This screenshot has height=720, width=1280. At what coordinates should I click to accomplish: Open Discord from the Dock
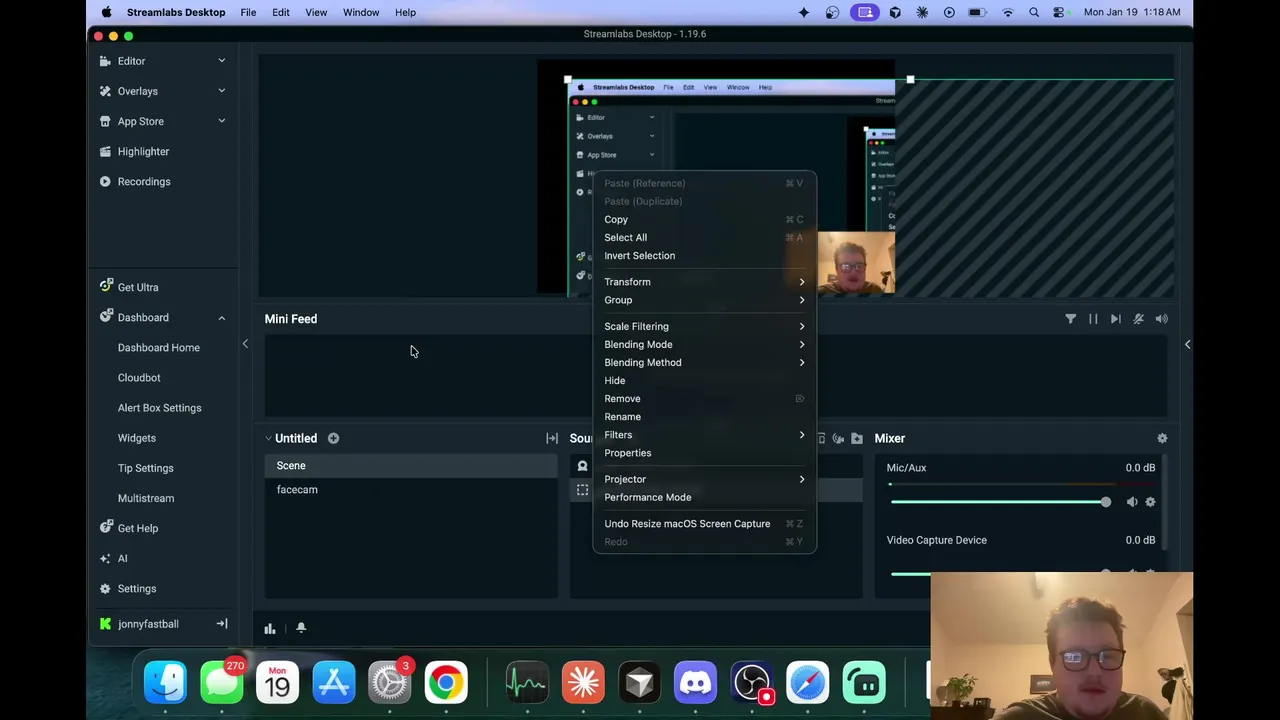point(695,683)
